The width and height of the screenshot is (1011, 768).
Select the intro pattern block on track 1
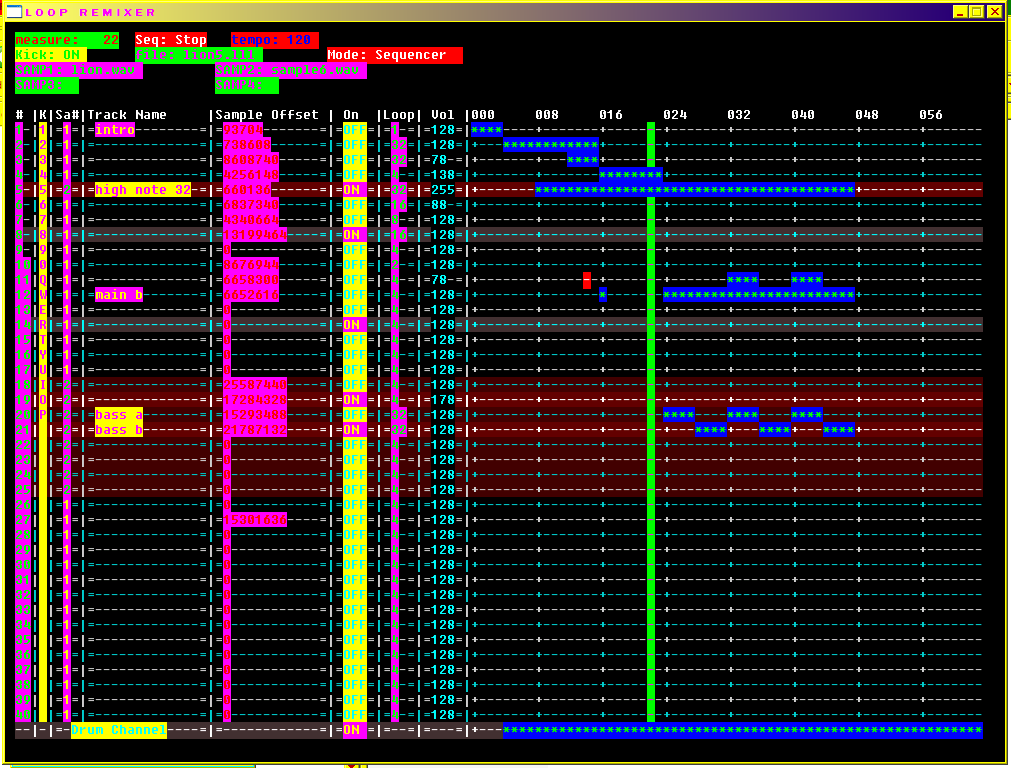[x=486, y=130]
